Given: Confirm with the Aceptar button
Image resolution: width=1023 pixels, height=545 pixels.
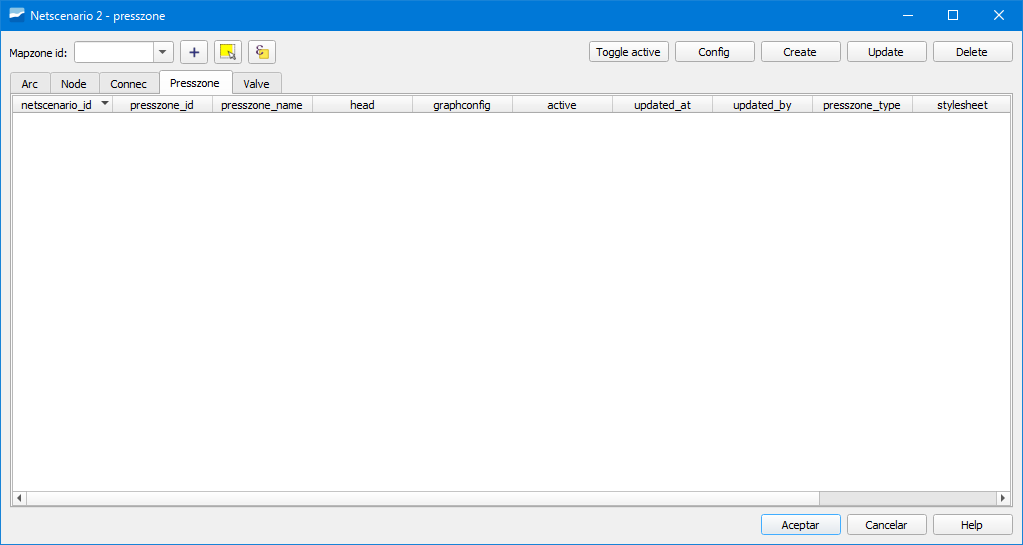Looking at the screenshot, I should (x=801, y=525).
